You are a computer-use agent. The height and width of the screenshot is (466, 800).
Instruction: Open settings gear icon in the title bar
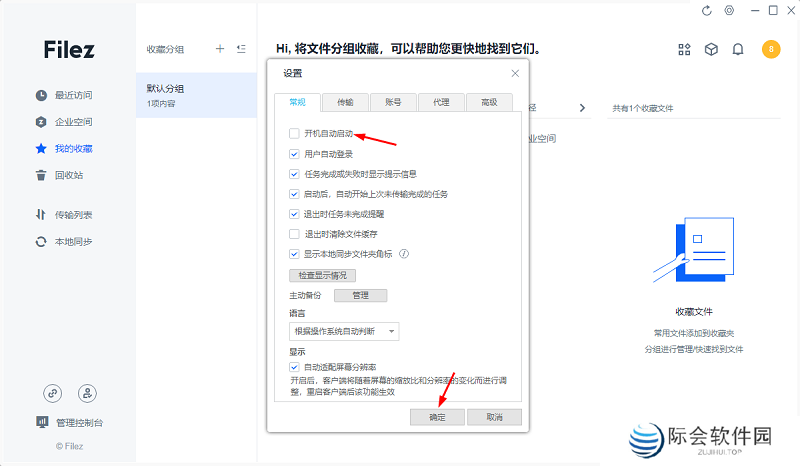[x=730, y=10]
